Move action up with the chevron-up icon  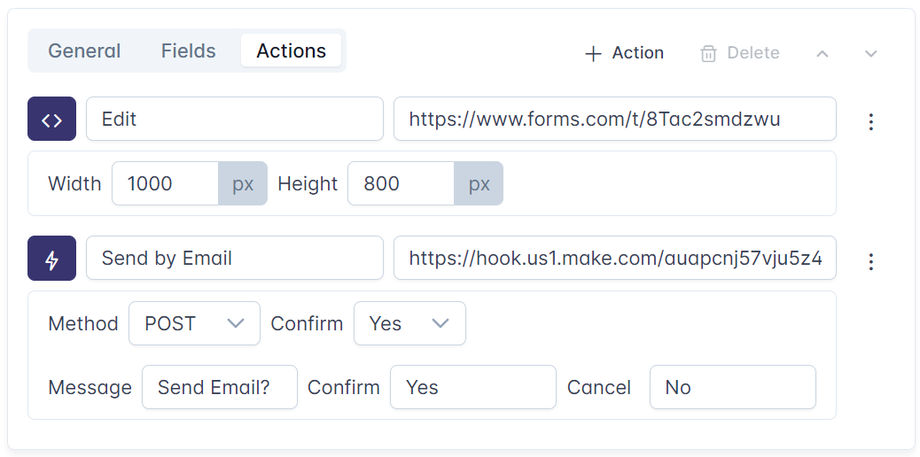click(822, 53)
